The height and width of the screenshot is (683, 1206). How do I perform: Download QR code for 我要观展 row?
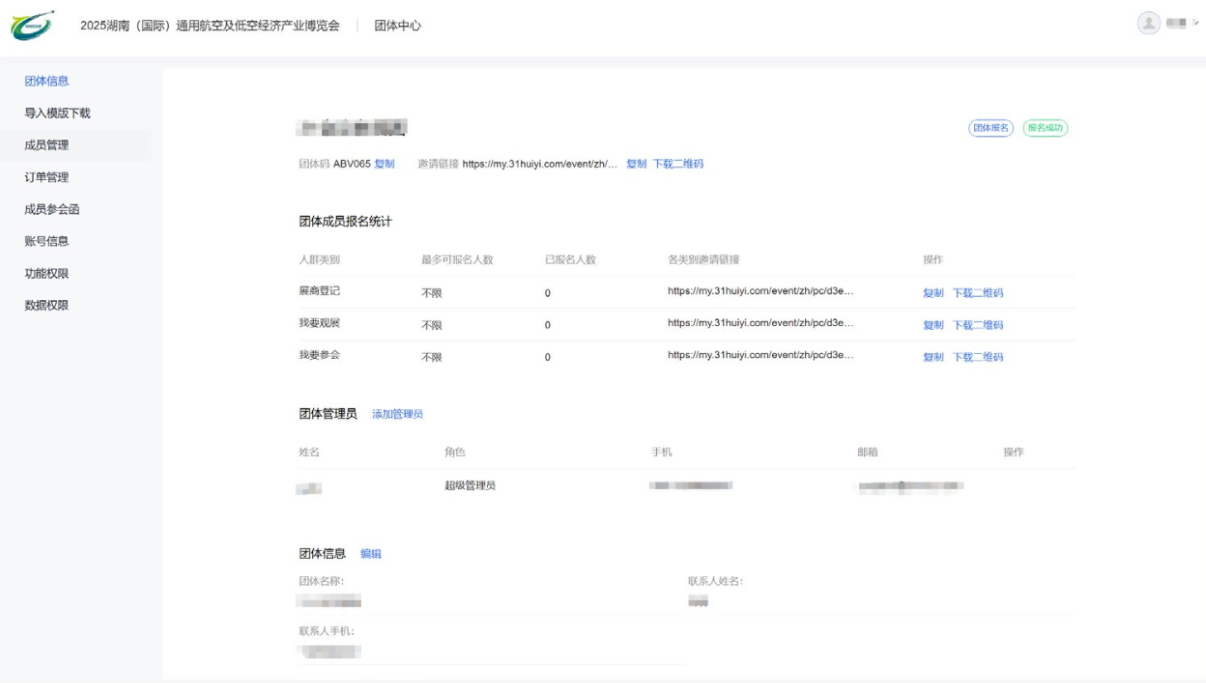977,325
